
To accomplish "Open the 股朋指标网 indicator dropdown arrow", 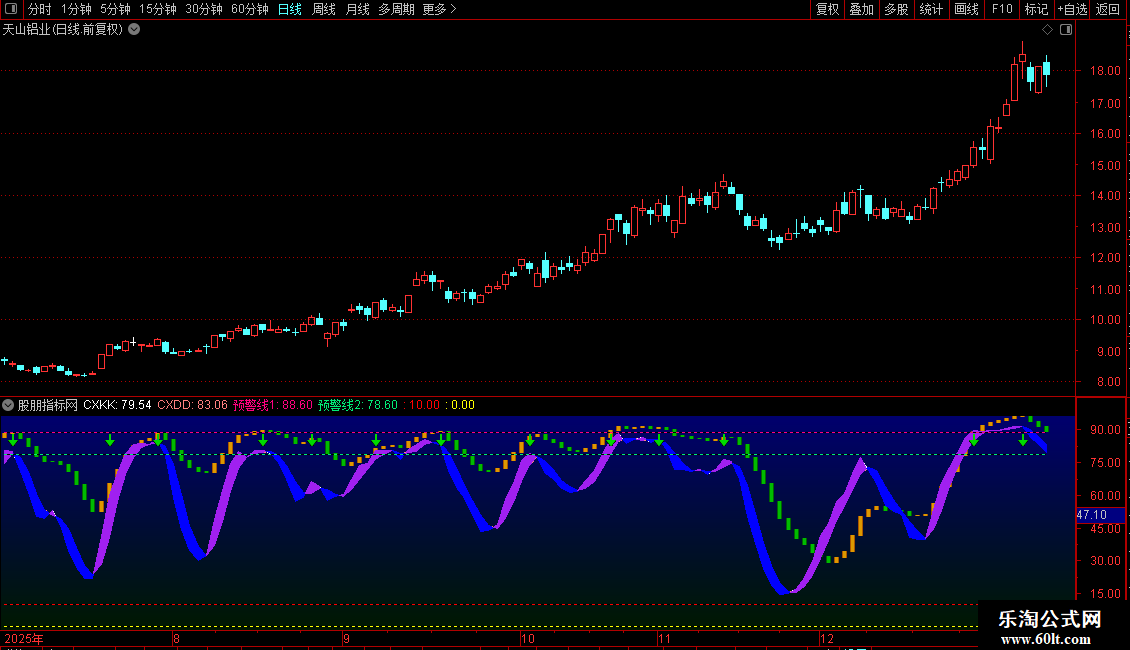I will point(8,405).
